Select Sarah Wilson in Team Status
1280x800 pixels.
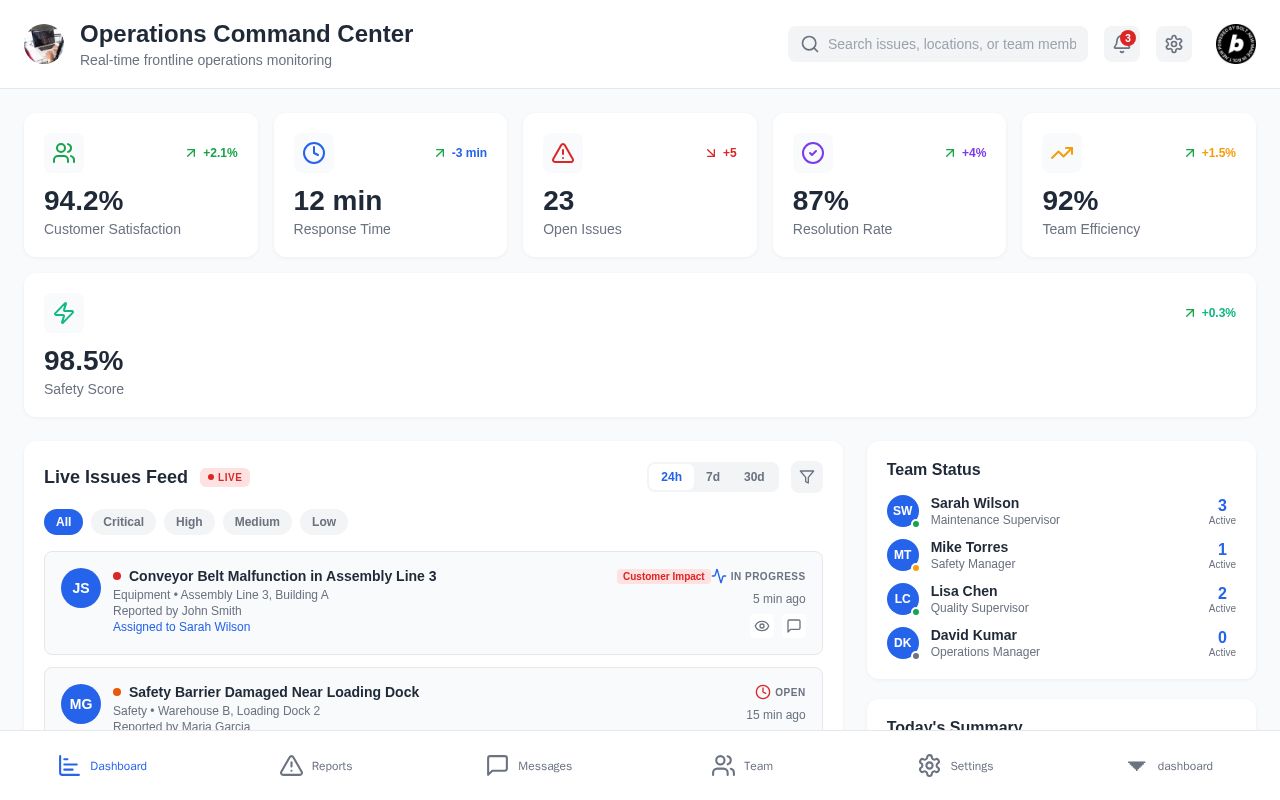click(1061, 511)
